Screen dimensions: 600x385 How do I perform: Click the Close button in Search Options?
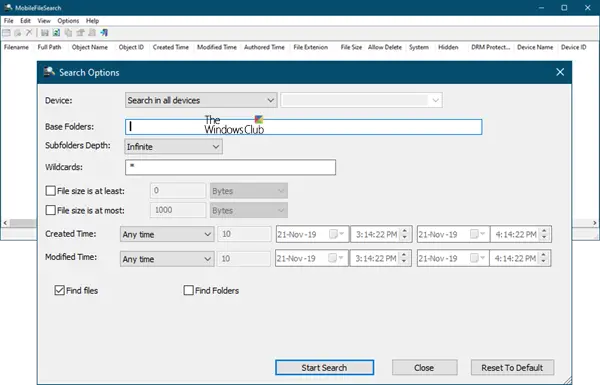(424, 367)
